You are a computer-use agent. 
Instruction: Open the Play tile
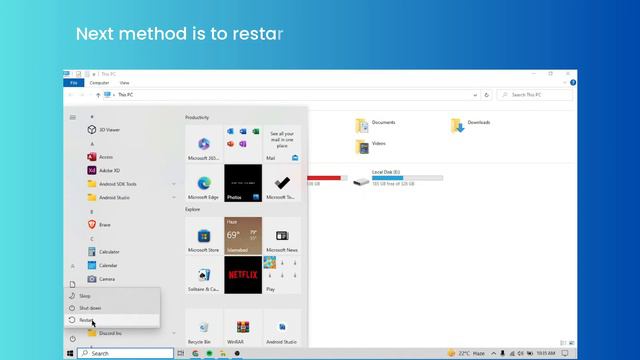coord(282,275)
